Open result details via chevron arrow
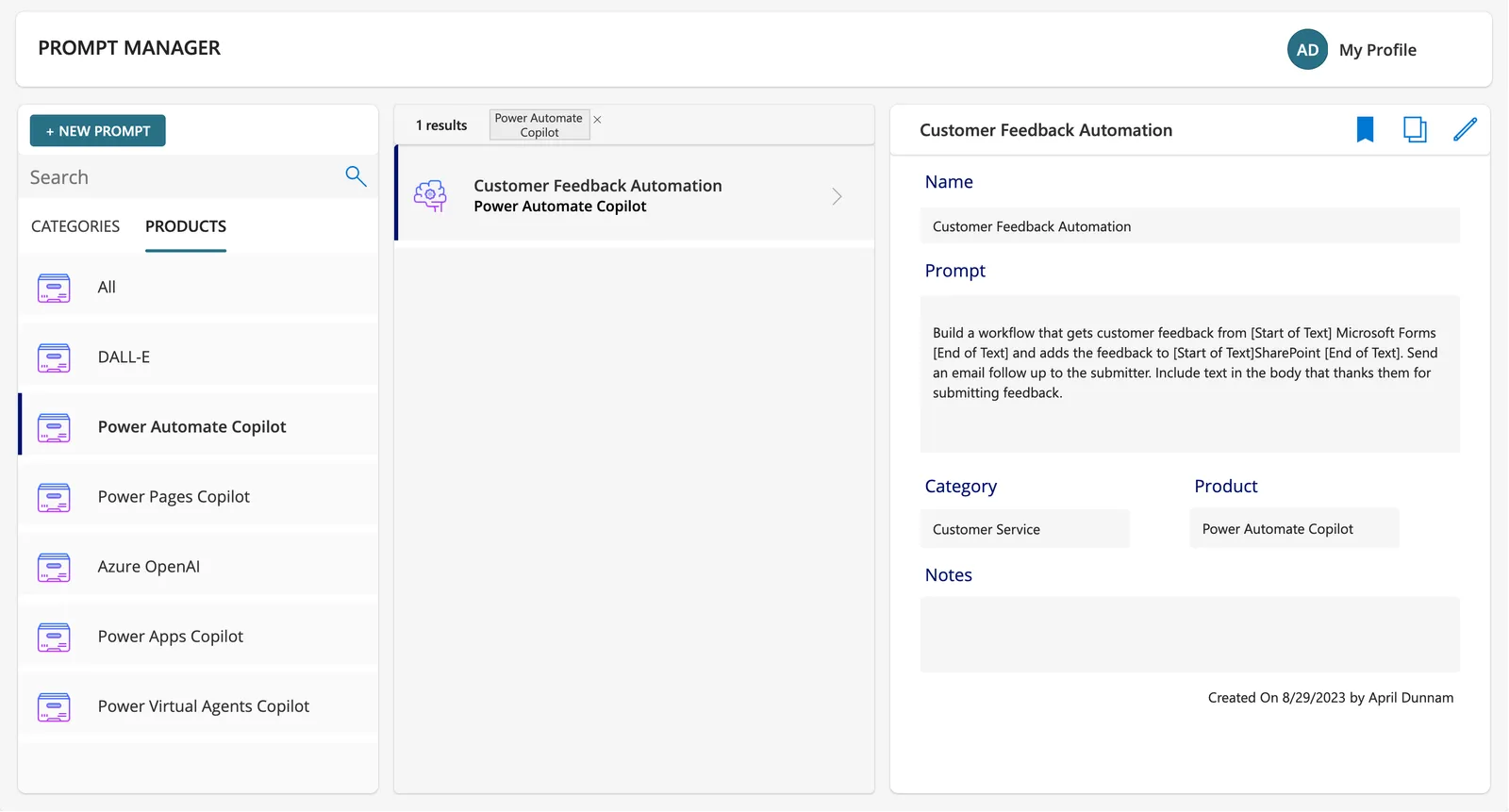Screen dimensions: 1509x812 [837, 196]
